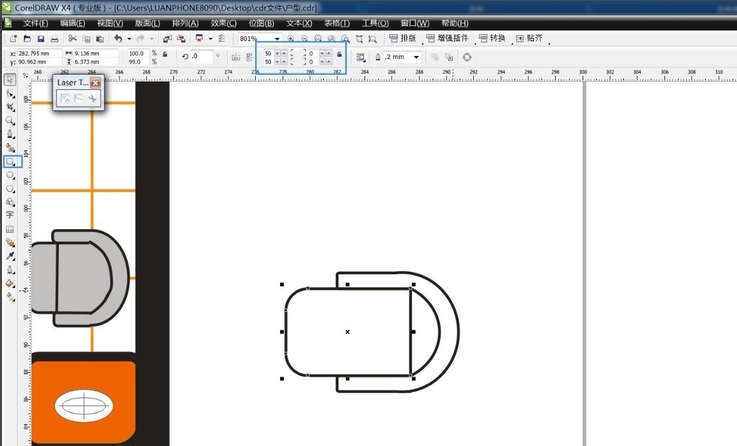Close the Laser T... floating panel
737x446 pixels.
(x=95, y=84)
